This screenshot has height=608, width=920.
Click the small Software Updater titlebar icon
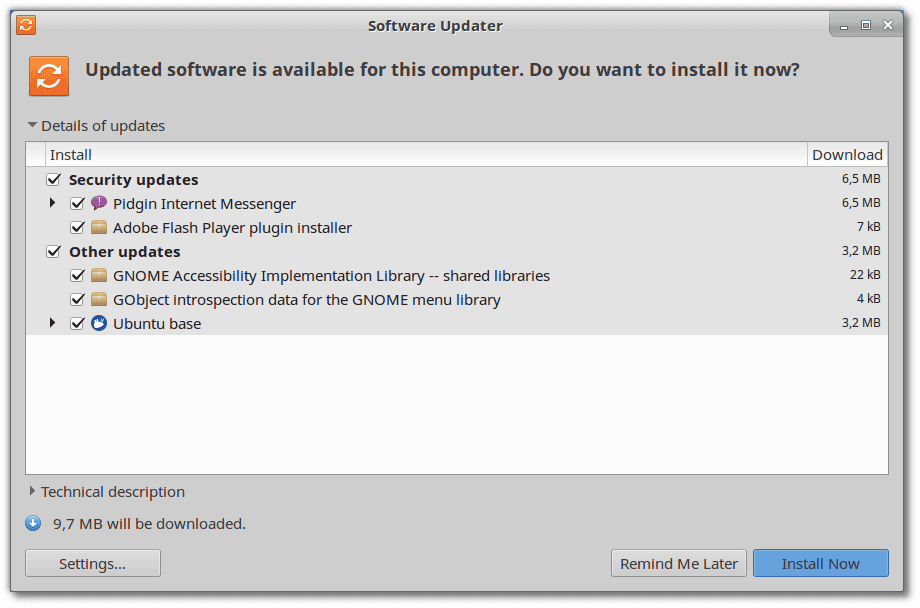pos(26,25)
